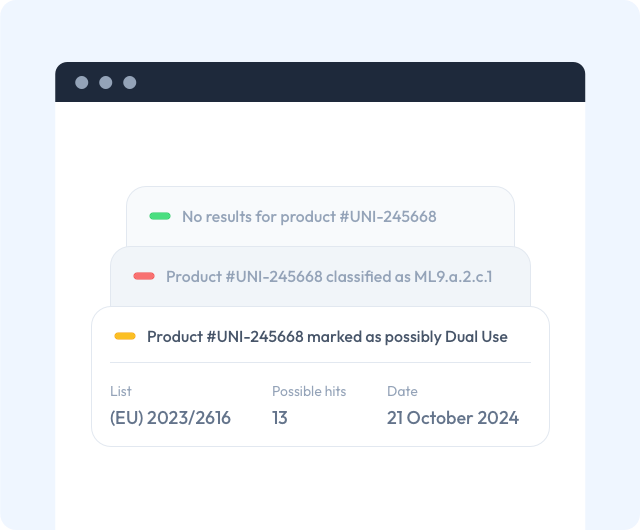This screenshot has height=530, width=640.
Task: Select the 'marked as possibly Dual Use' title
Action: click(327, 337)
